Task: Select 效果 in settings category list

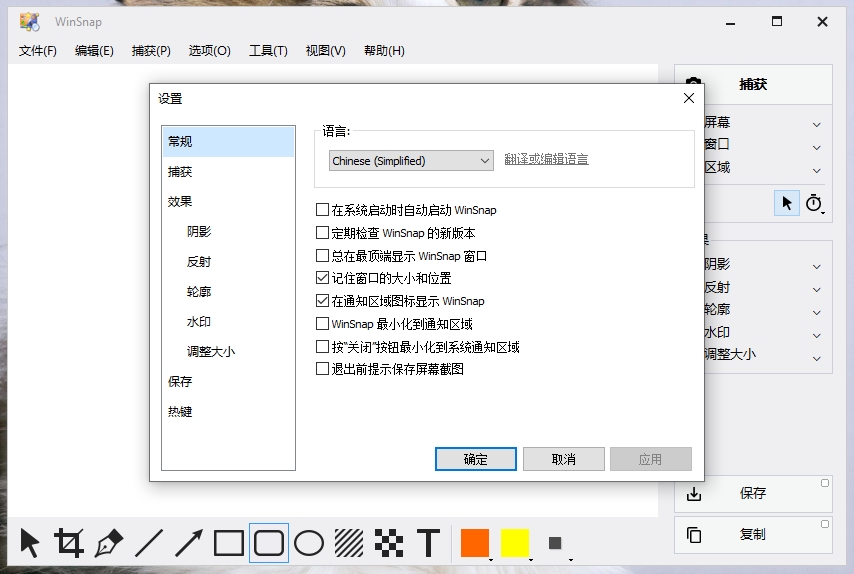Action: (x=228, y=201)
